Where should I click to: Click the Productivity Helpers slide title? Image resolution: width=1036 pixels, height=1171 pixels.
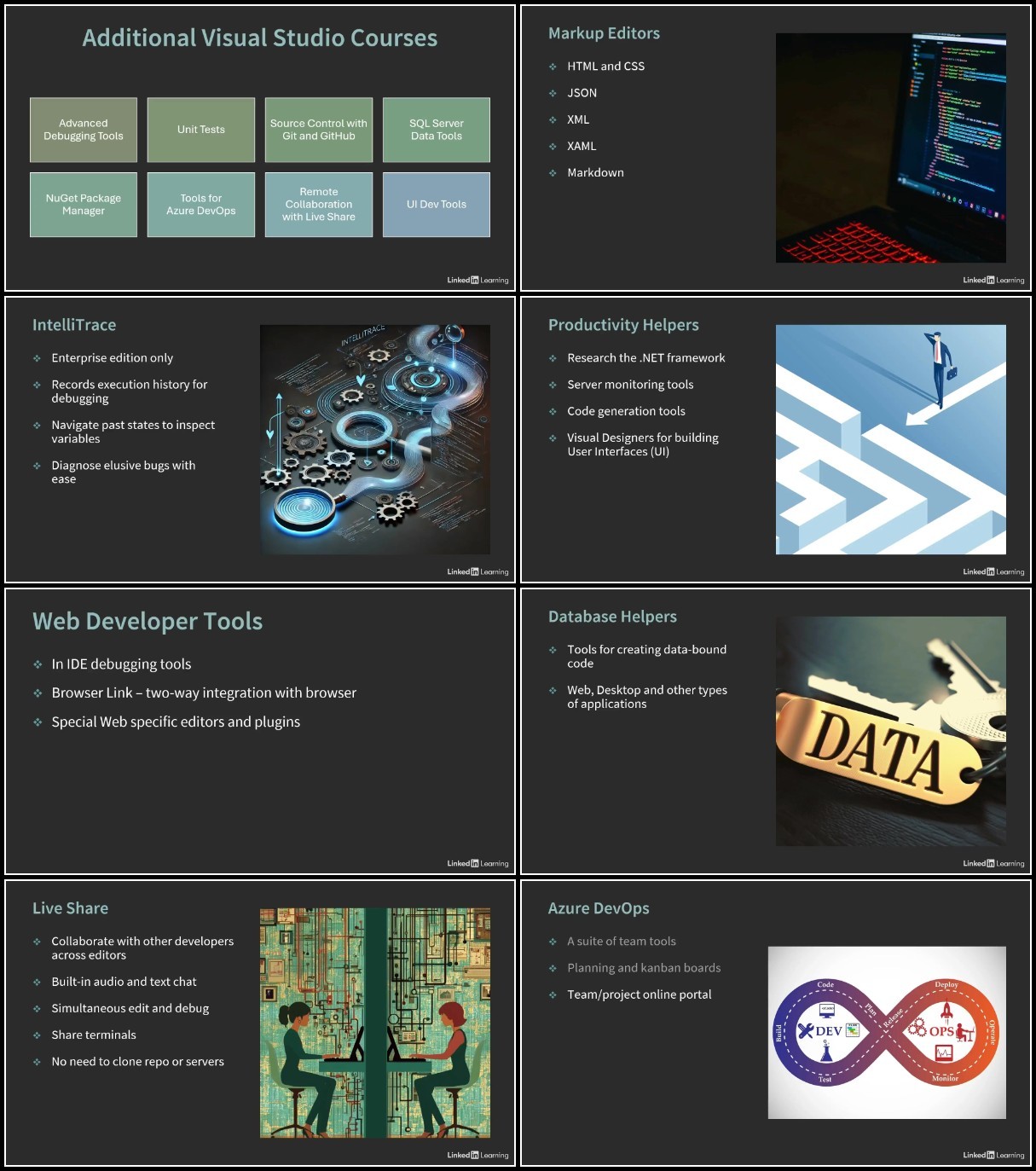point(623,325)
